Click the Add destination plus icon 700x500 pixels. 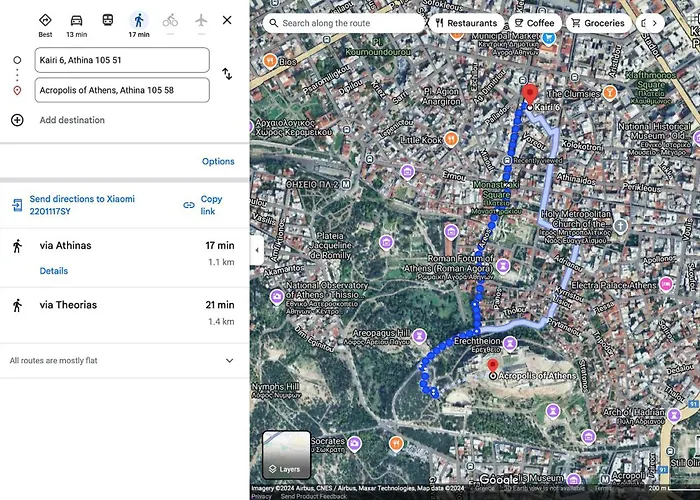[17, 120]
